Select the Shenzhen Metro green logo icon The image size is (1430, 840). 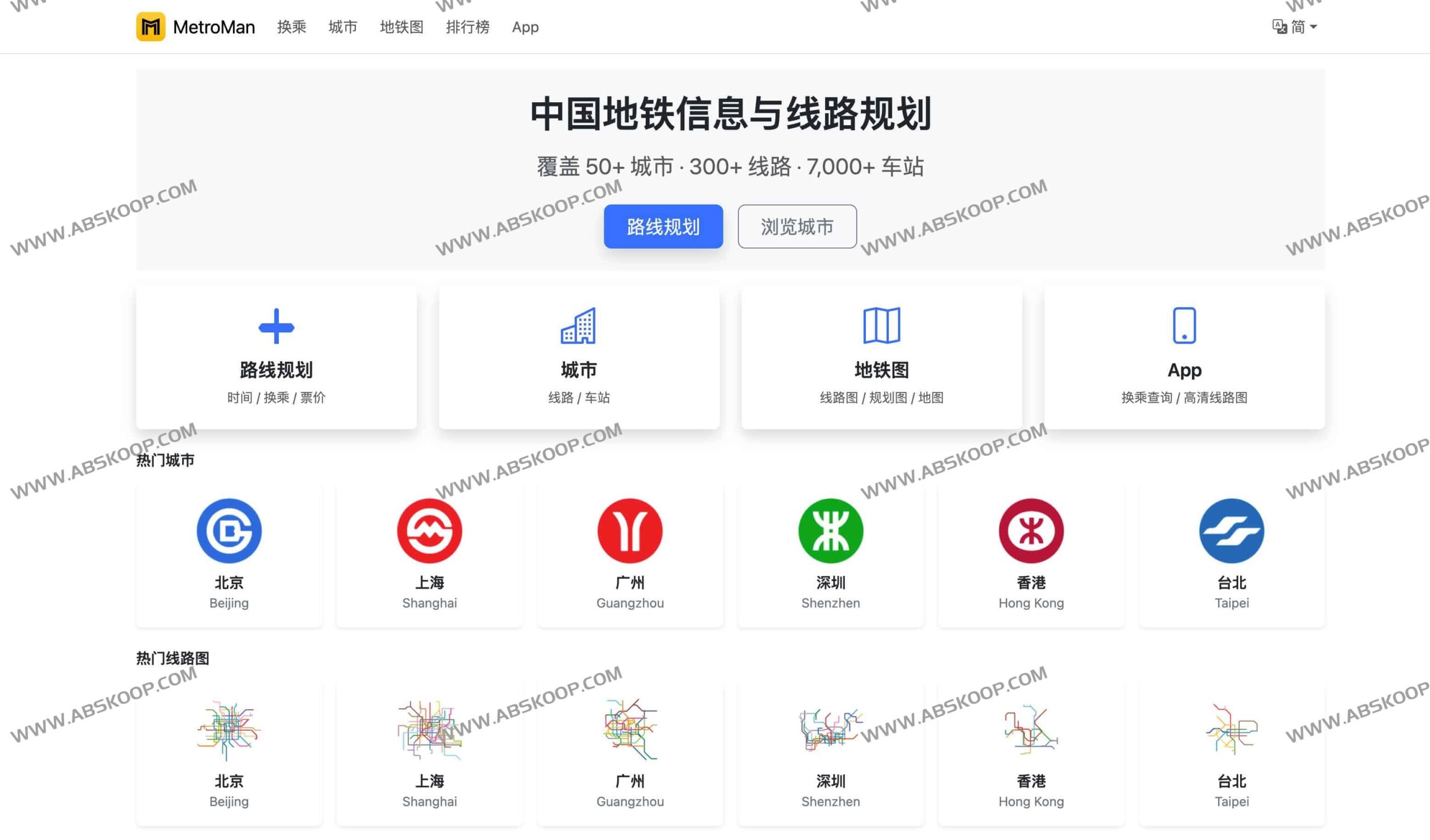coord(830,530)
